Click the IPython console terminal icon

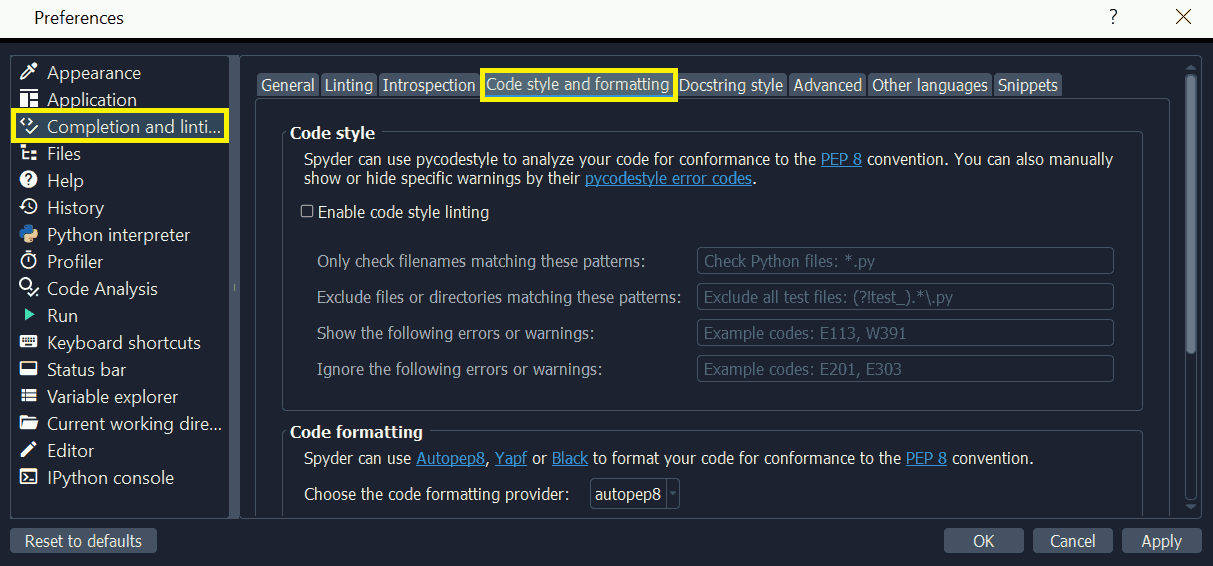[x=29, y=477]
